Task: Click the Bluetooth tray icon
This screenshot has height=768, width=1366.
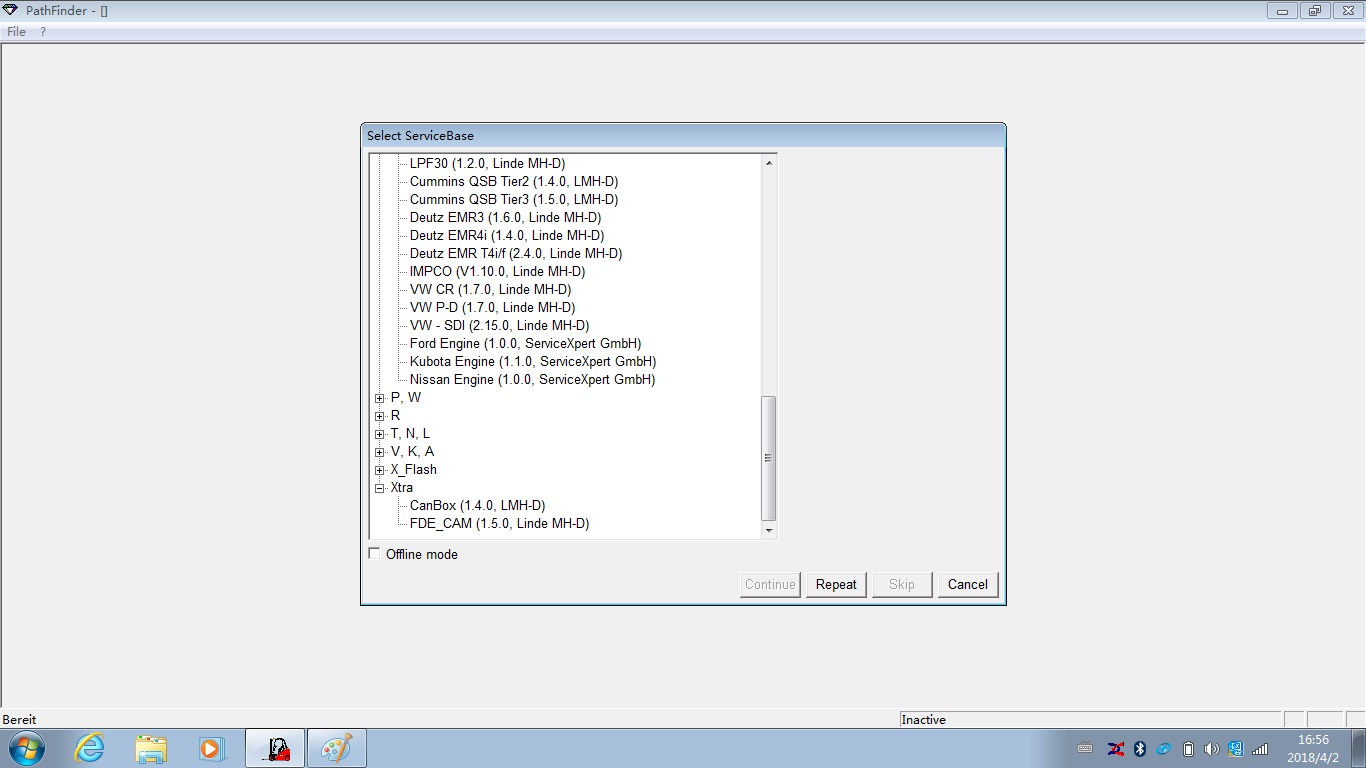Action: click(1139, 749)
